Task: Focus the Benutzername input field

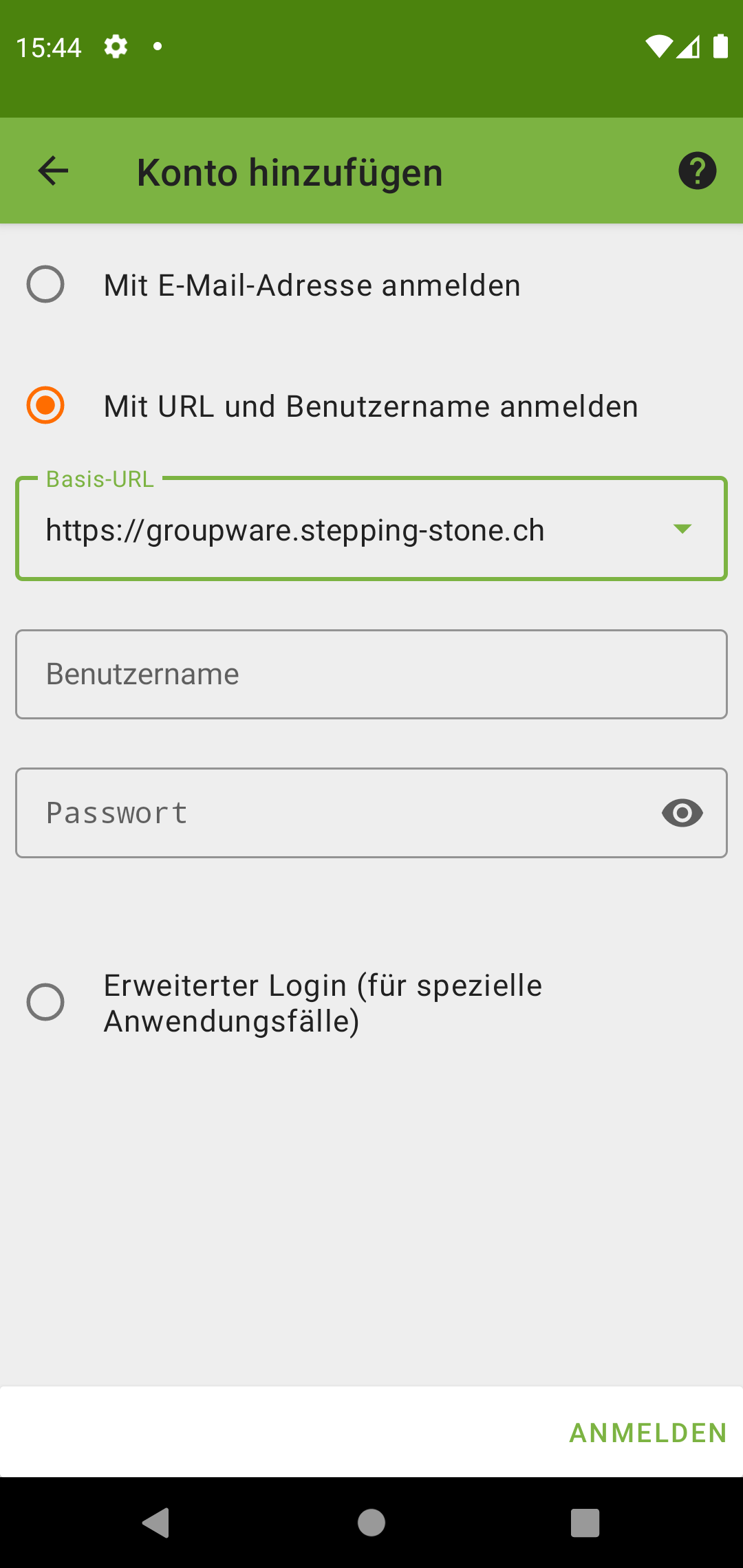Action: coord(371,675)
